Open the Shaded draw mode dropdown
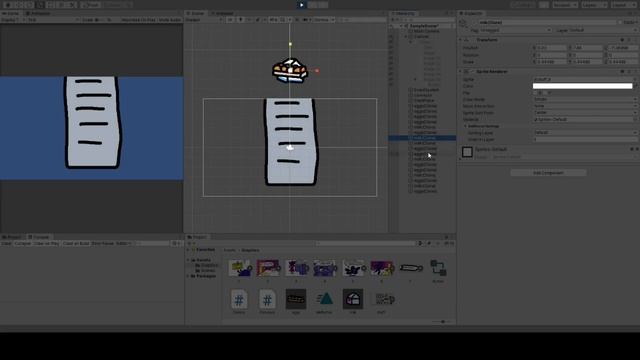 [x=204, y=20]
